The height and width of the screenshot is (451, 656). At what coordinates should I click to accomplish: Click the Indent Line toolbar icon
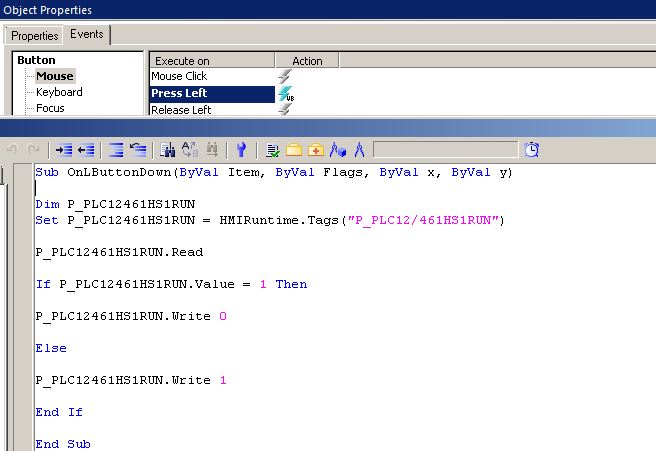point(64,150)
